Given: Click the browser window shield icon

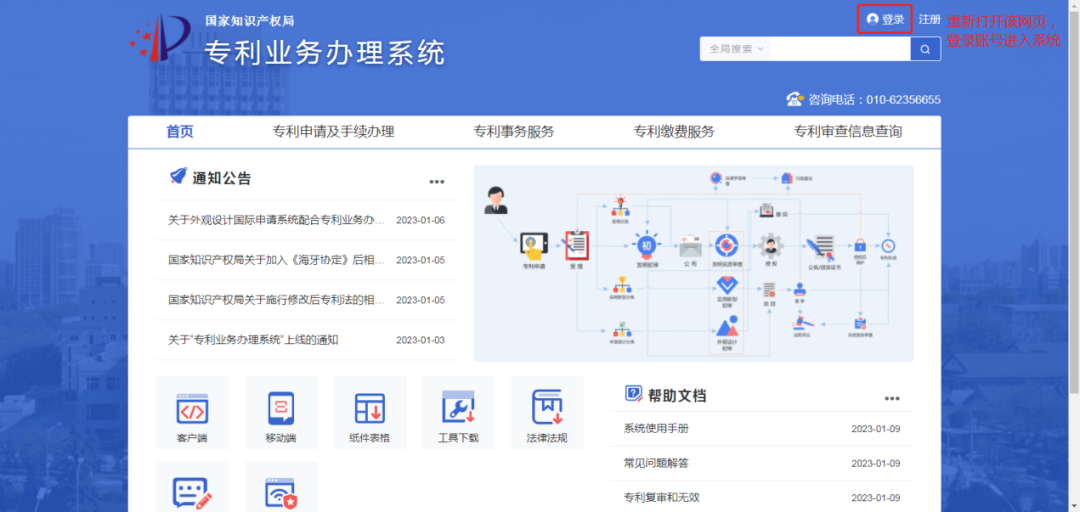Looking at the screenshot, I should pyautogui.click(x=281, y=494).
